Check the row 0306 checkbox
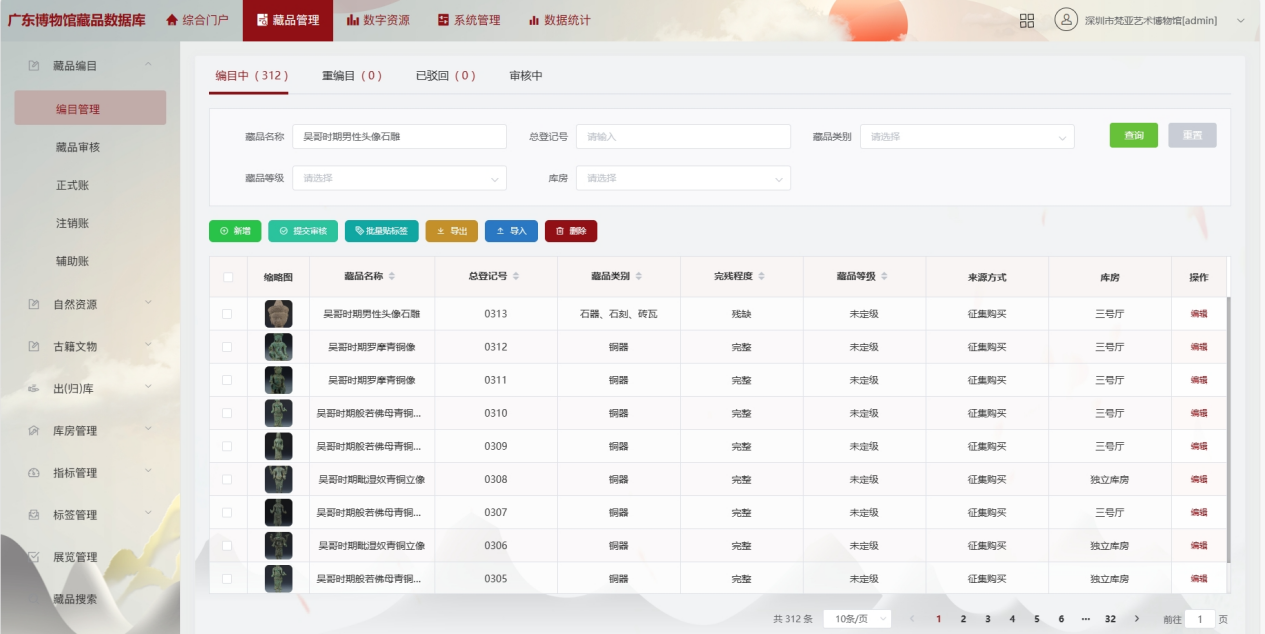 227,546
